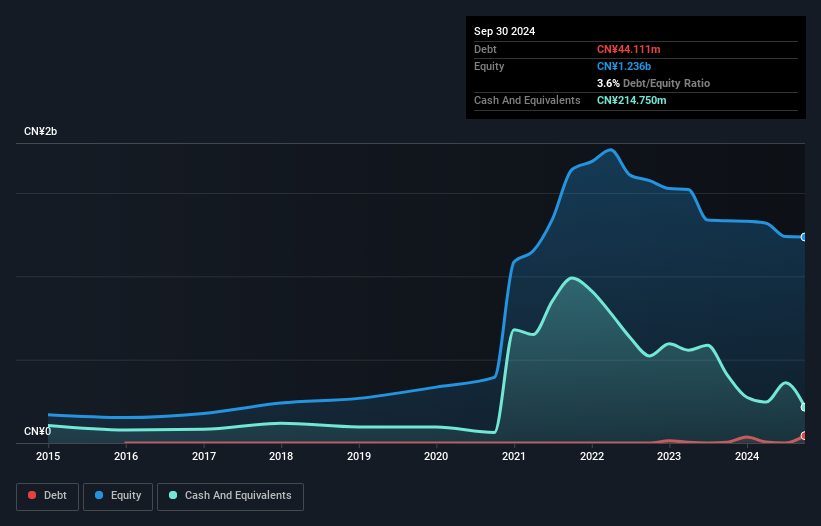The height and width of the screenshot is (526, 821).
Task: Click the CN¥0 y-axis label
Action: [37, 431]
